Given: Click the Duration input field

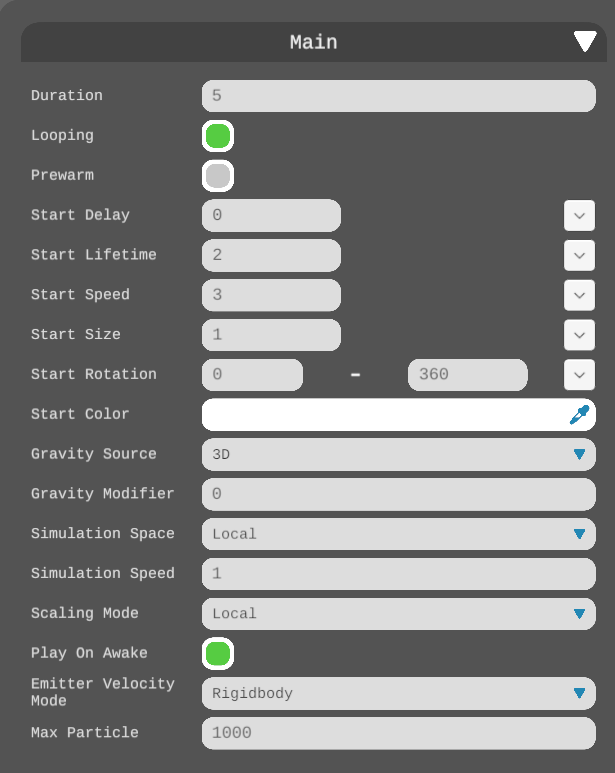Looking at the screenshot, I should 398,96.
